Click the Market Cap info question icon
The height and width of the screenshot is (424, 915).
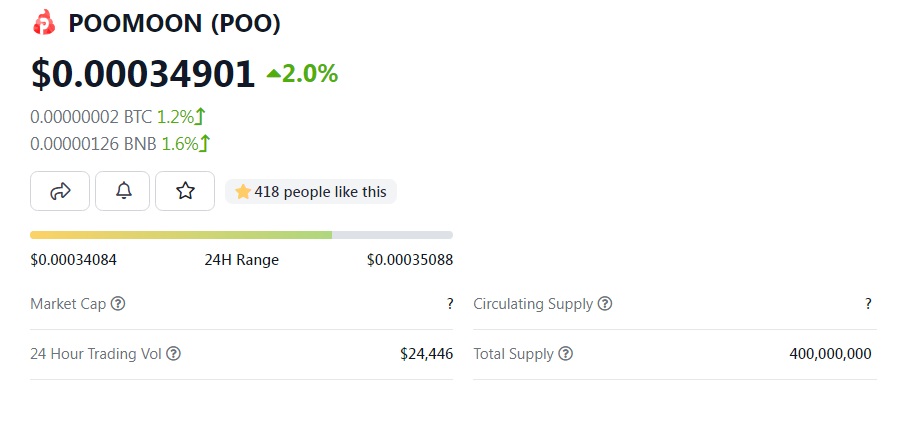118,304
